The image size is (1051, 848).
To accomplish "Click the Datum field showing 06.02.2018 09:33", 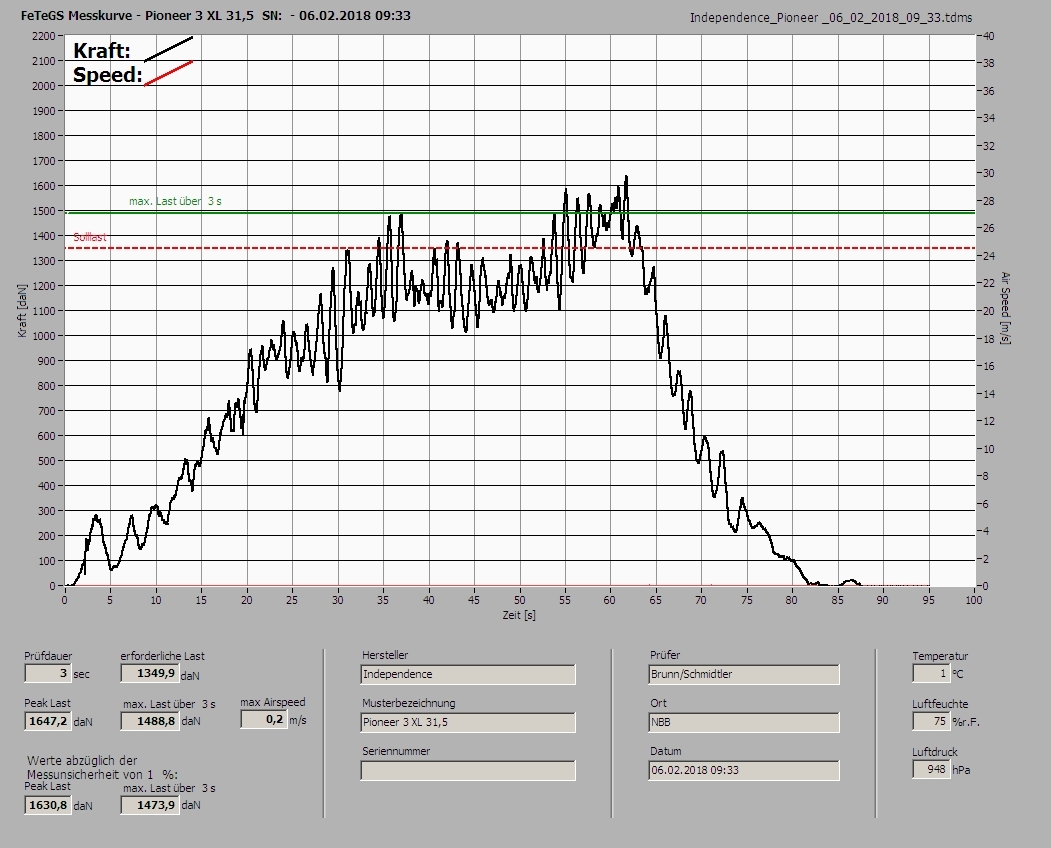I will click(x=744, y=771).
